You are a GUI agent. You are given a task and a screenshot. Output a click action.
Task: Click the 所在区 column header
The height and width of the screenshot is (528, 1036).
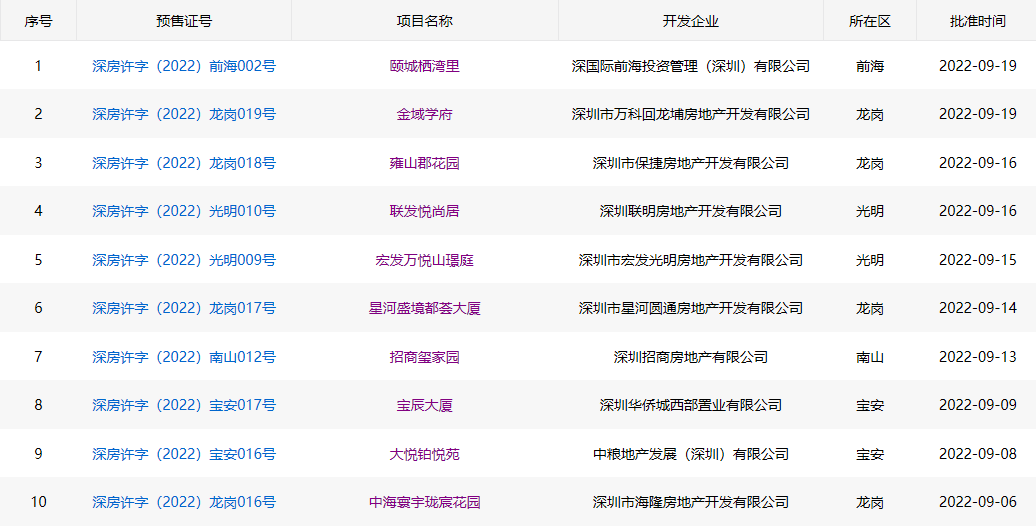870,21
